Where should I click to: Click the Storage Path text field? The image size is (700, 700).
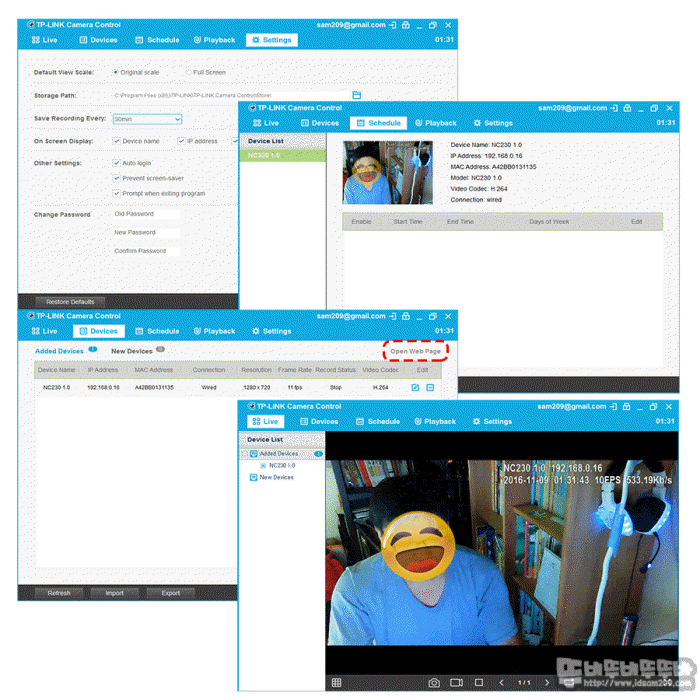(x=231, y=95)
